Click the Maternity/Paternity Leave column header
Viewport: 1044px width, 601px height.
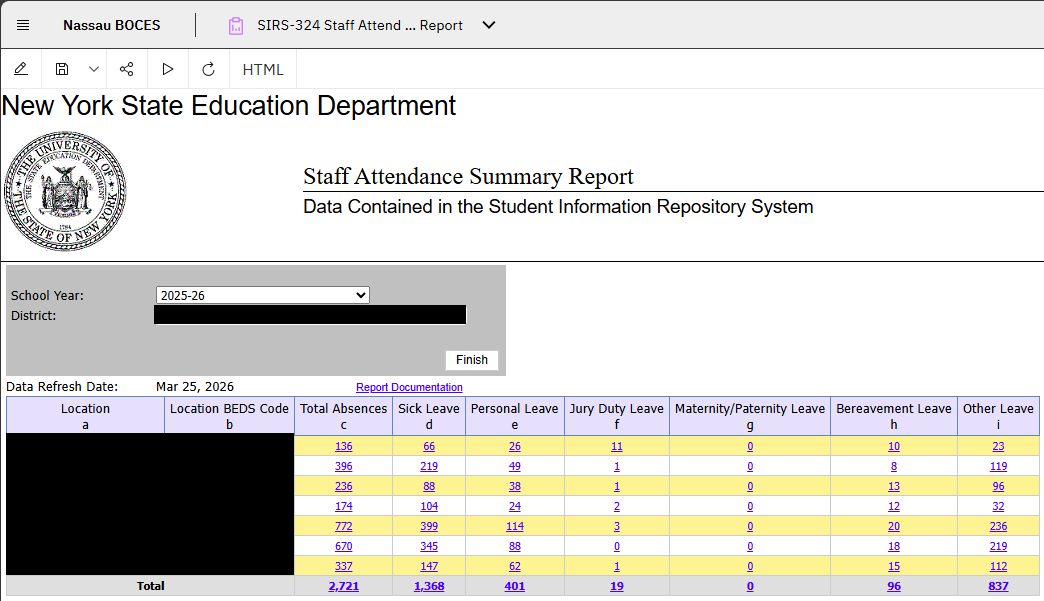[x=750, y=416]
